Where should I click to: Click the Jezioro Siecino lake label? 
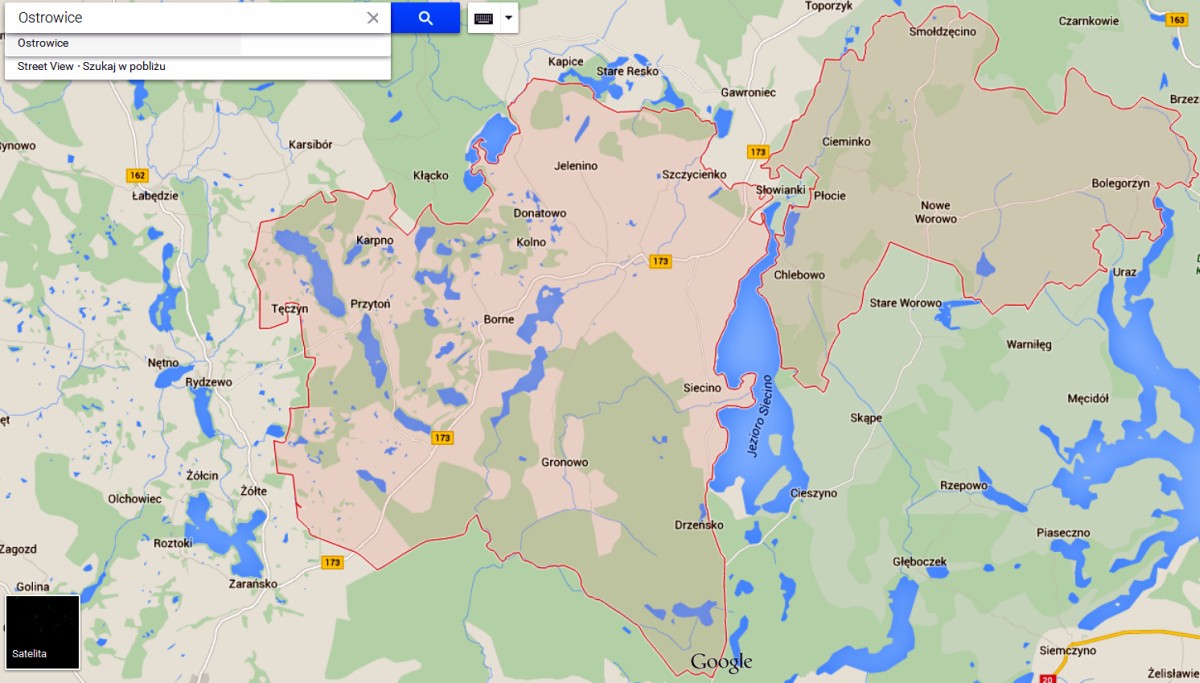(x=759, y=416)
